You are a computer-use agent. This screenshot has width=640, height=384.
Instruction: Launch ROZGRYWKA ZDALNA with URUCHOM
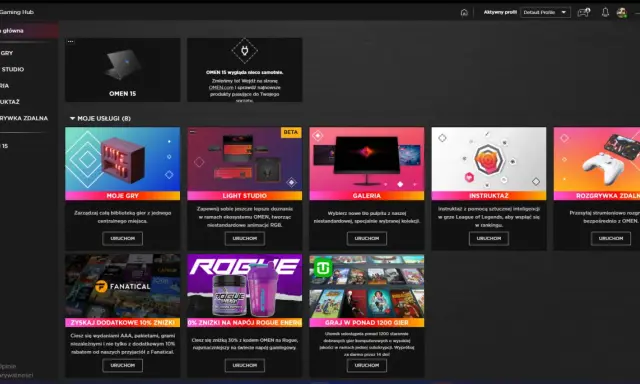tap(611, 238)
